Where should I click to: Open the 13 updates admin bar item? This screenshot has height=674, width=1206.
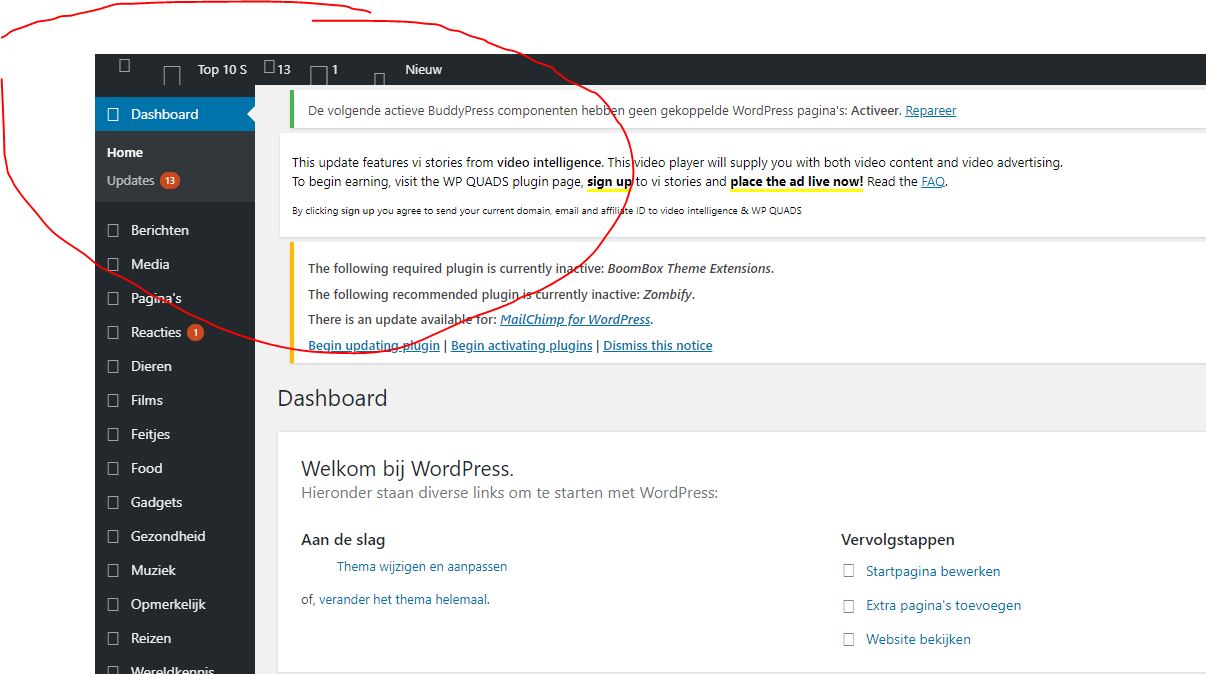pyautogui.click(x=278, y=69)
